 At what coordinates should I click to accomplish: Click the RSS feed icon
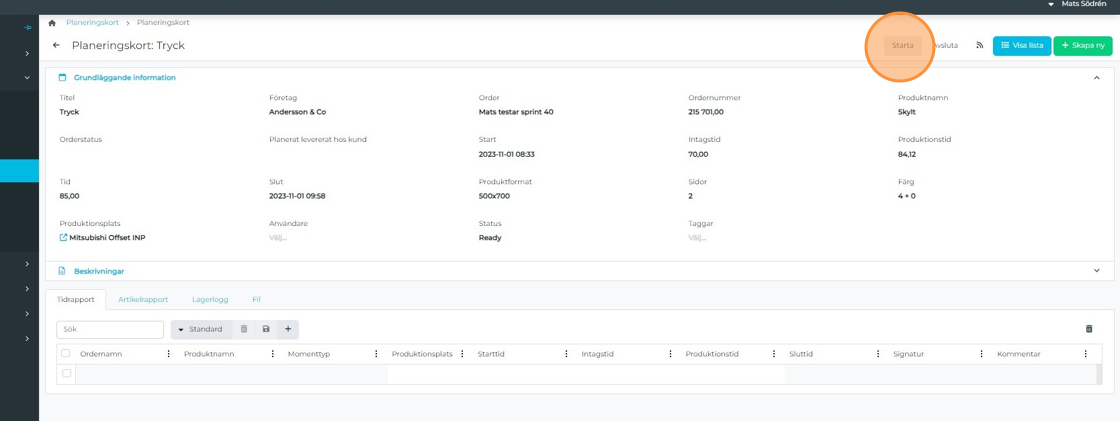tap(979, 45)
